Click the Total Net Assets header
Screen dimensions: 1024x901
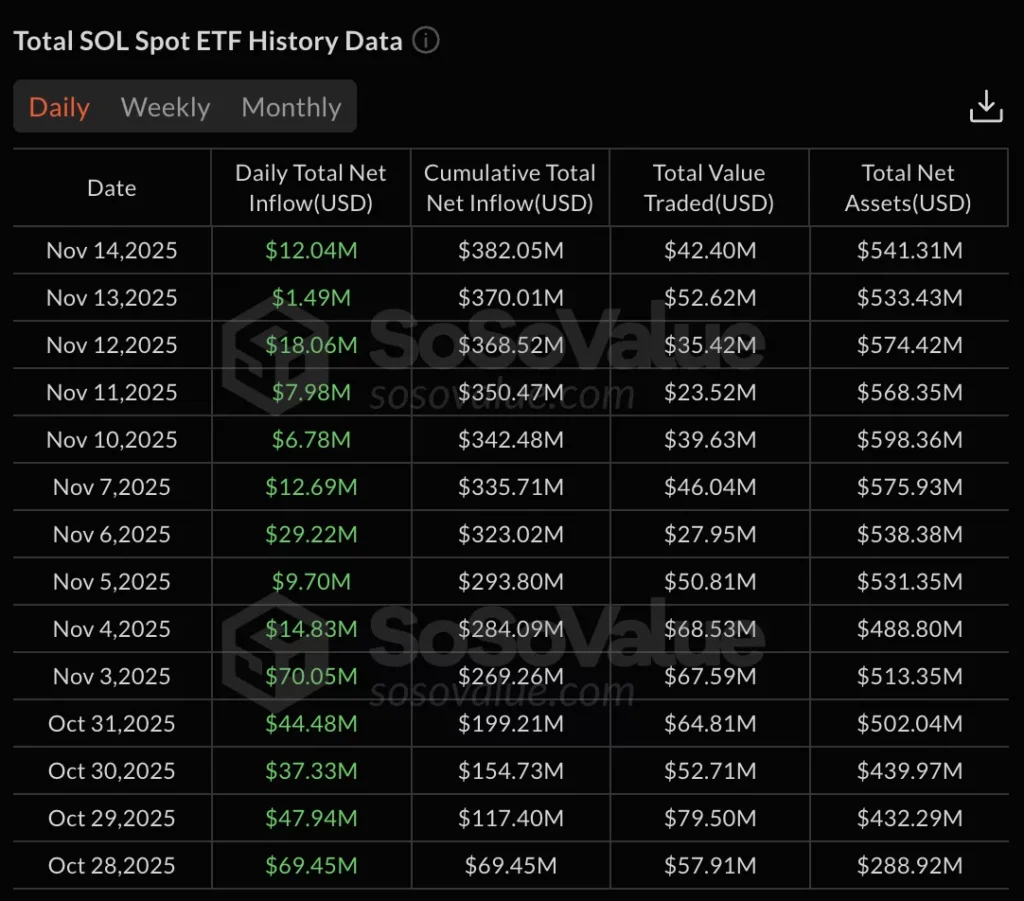pos(908,187)
